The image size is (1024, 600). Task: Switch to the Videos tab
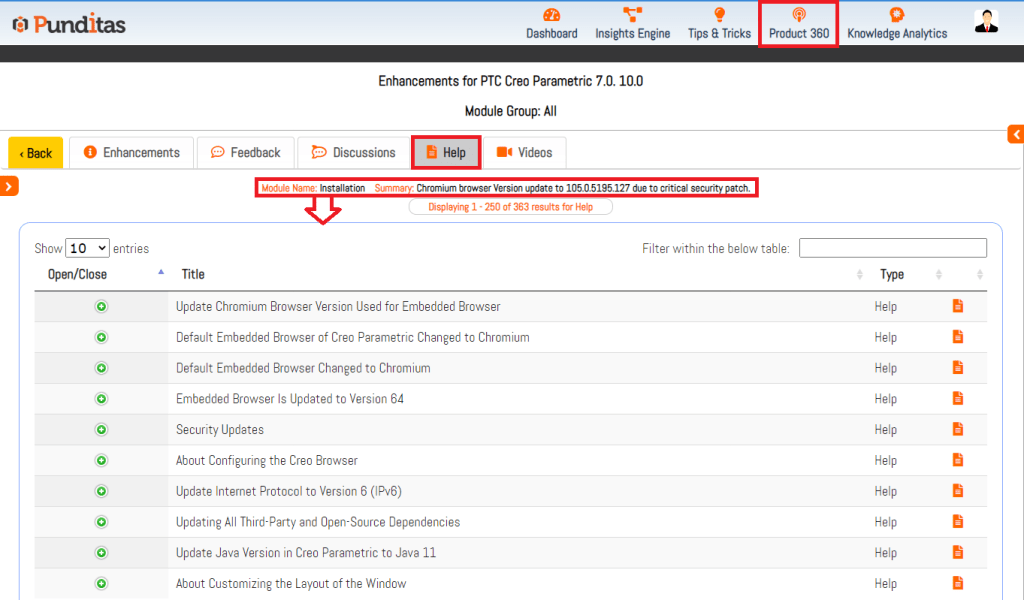tap(524, 153)
